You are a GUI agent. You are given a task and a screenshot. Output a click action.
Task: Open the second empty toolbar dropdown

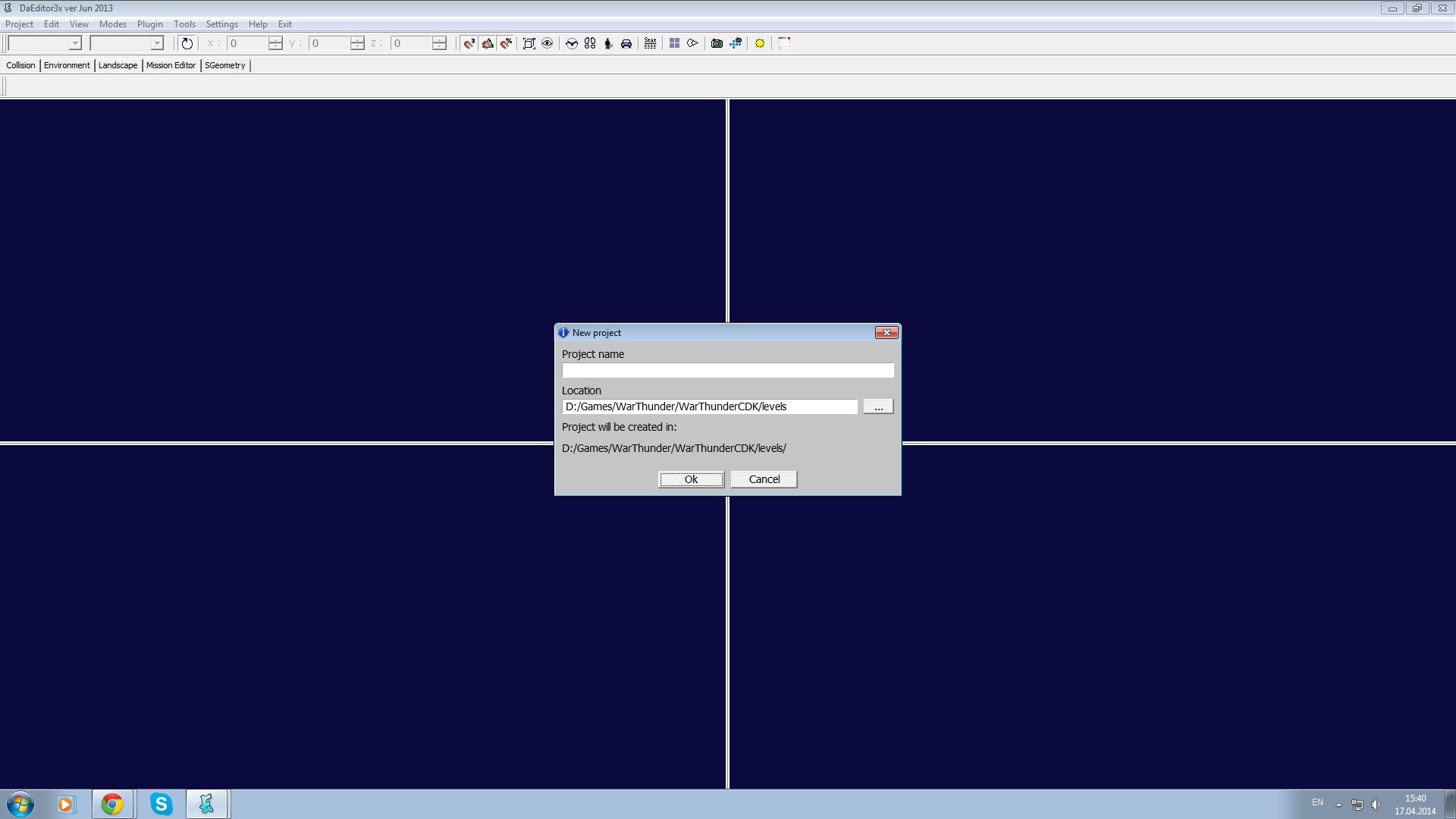pyautogui.click(x=127, y=43)
